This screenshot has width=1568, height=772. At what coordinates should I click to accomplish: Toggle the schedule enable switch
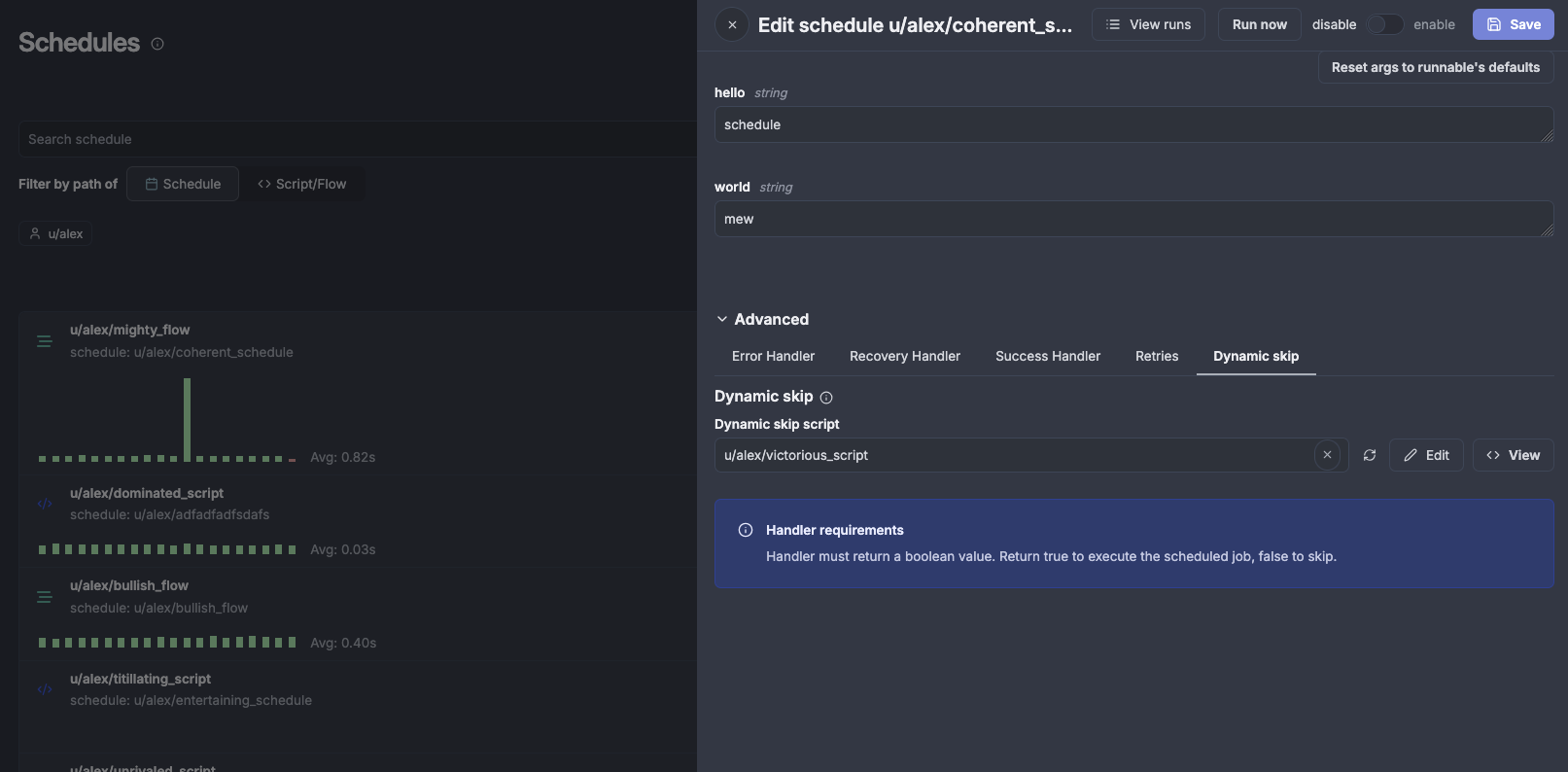[1384, 24]
